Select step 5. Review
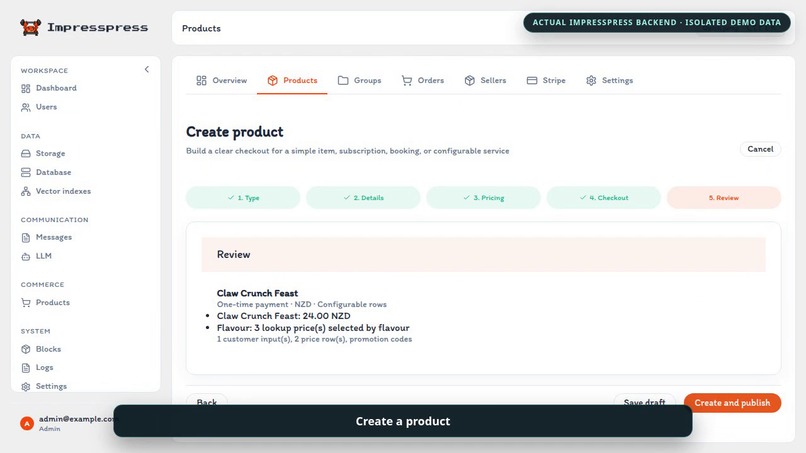 tap(724, 197)
